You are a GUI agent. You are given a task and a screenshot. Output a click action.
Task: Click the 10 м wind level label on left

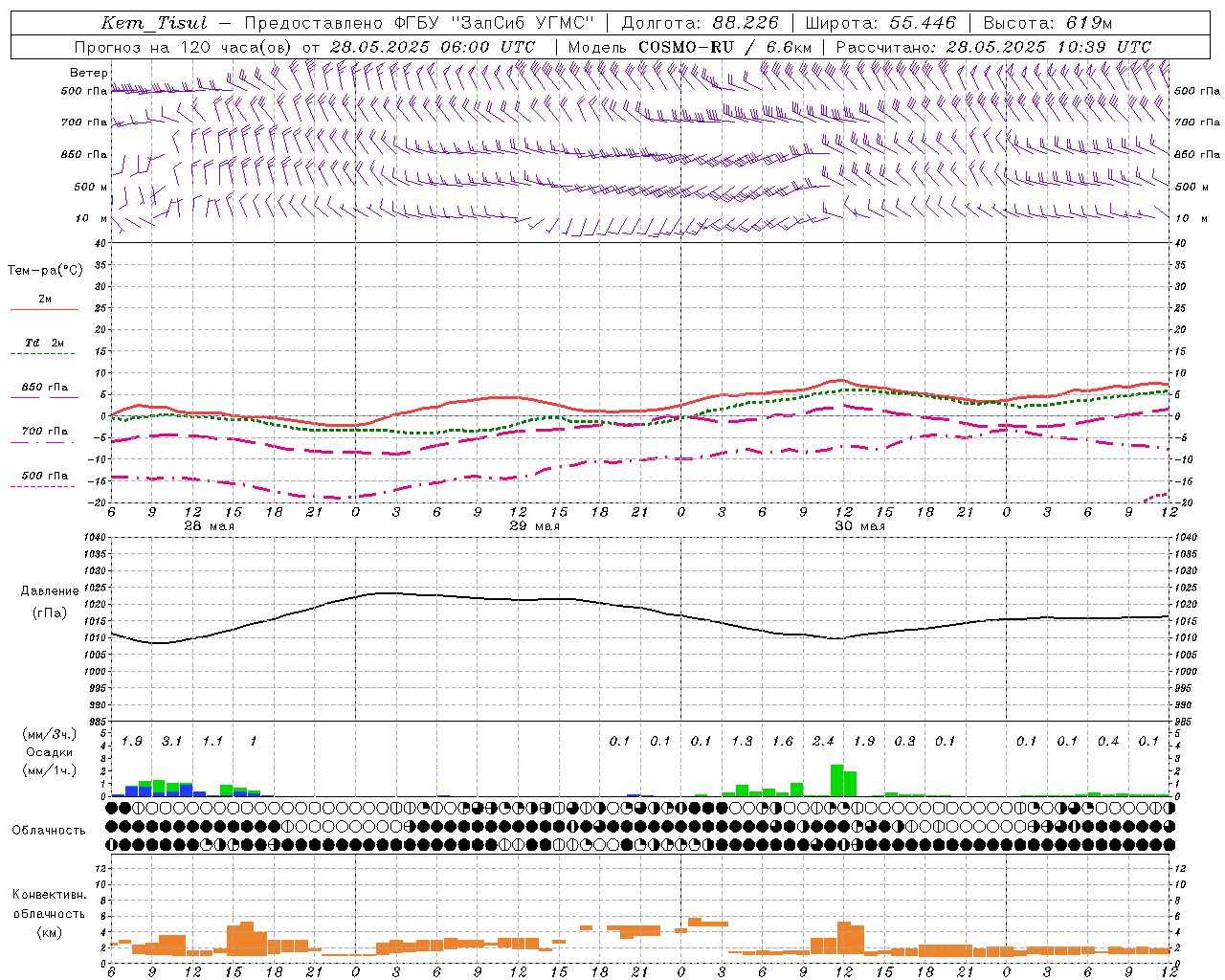click(92, 218)
